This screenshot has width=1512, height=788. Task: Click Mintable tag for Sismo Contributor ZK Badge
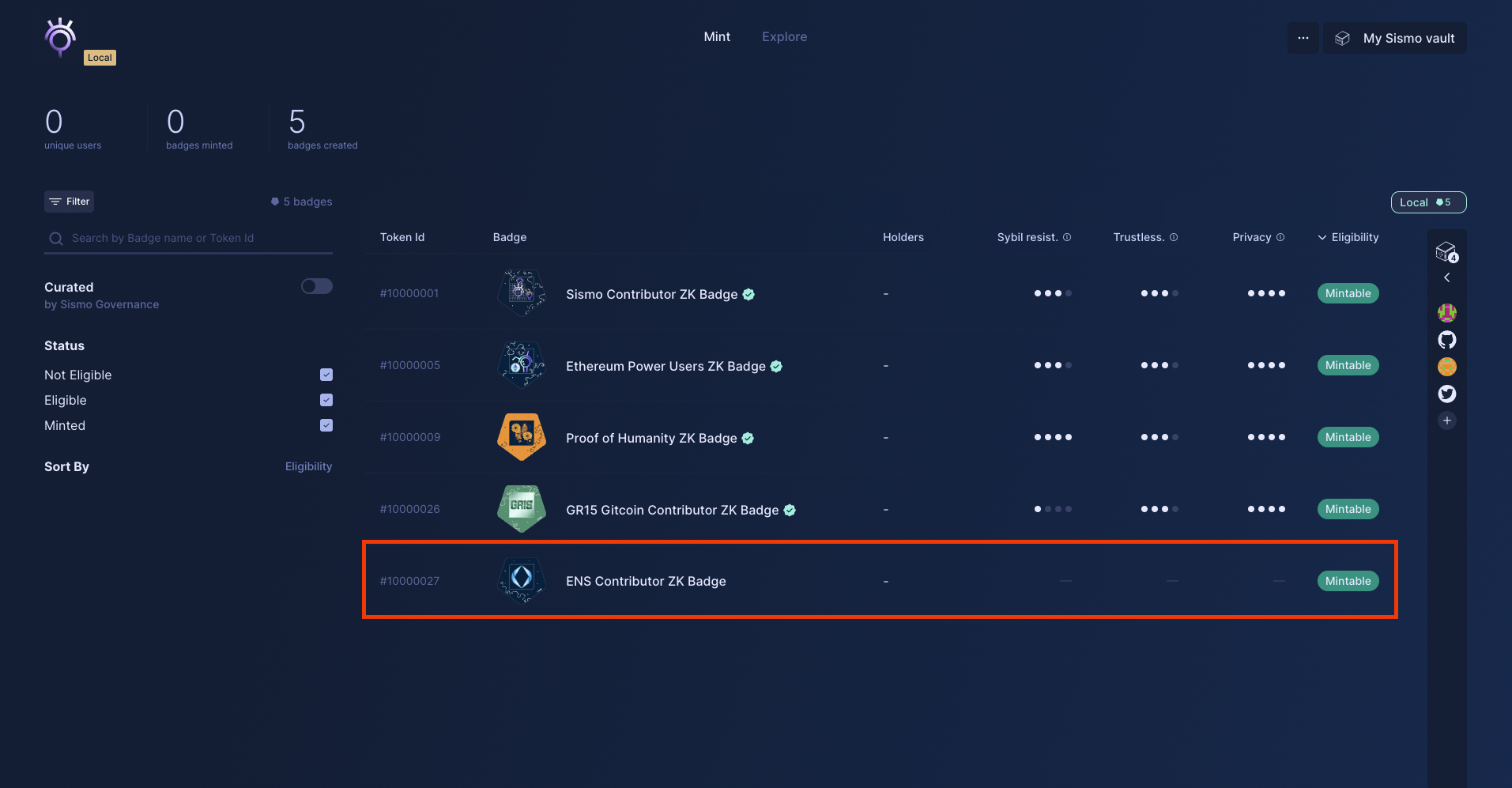click(x=1348, y=293)
